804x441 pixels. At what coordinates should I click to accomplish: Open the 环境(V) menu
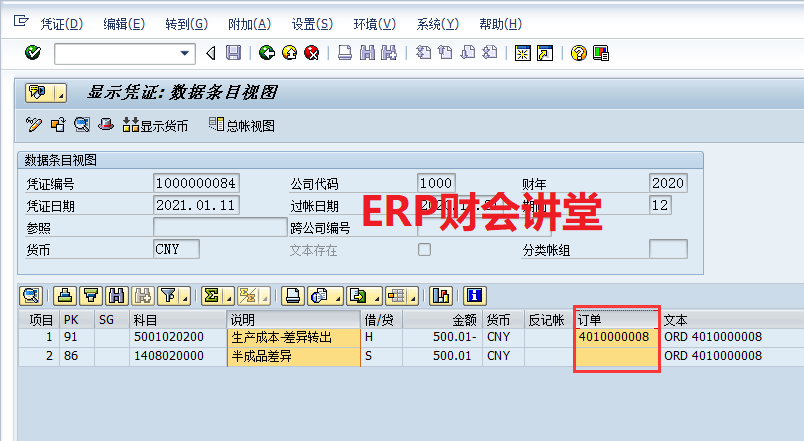(374, 23)
